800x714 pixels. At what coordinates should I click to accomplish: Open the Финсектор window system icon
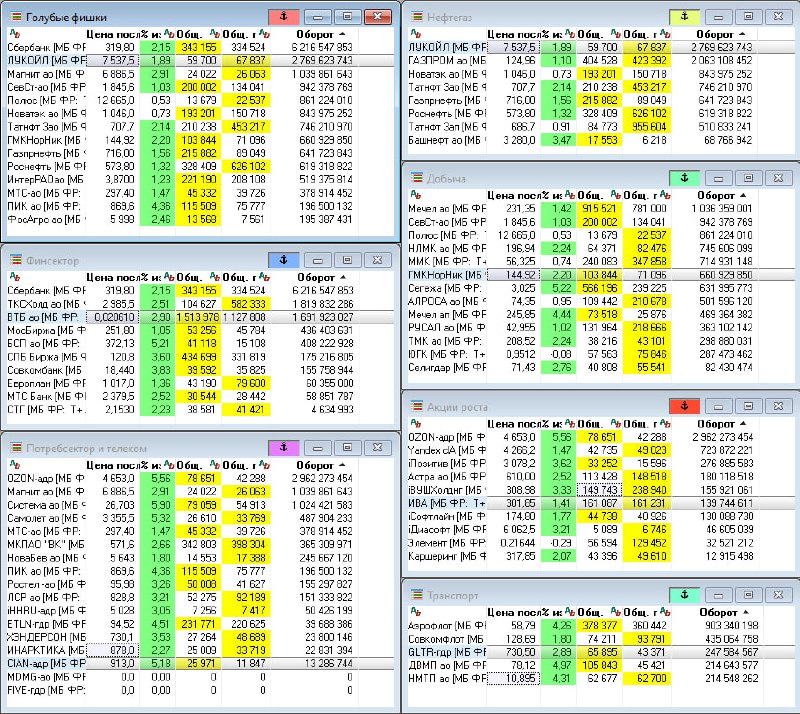[x=16, y=260]
